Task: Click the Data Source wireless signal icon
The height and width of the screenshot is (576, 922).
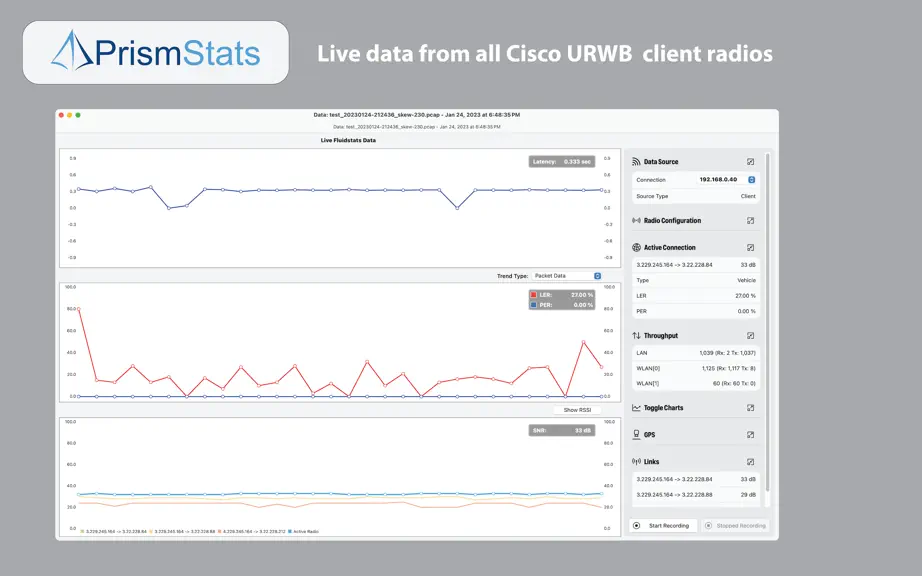Action: pyautogui.click(x=636, y=162)
